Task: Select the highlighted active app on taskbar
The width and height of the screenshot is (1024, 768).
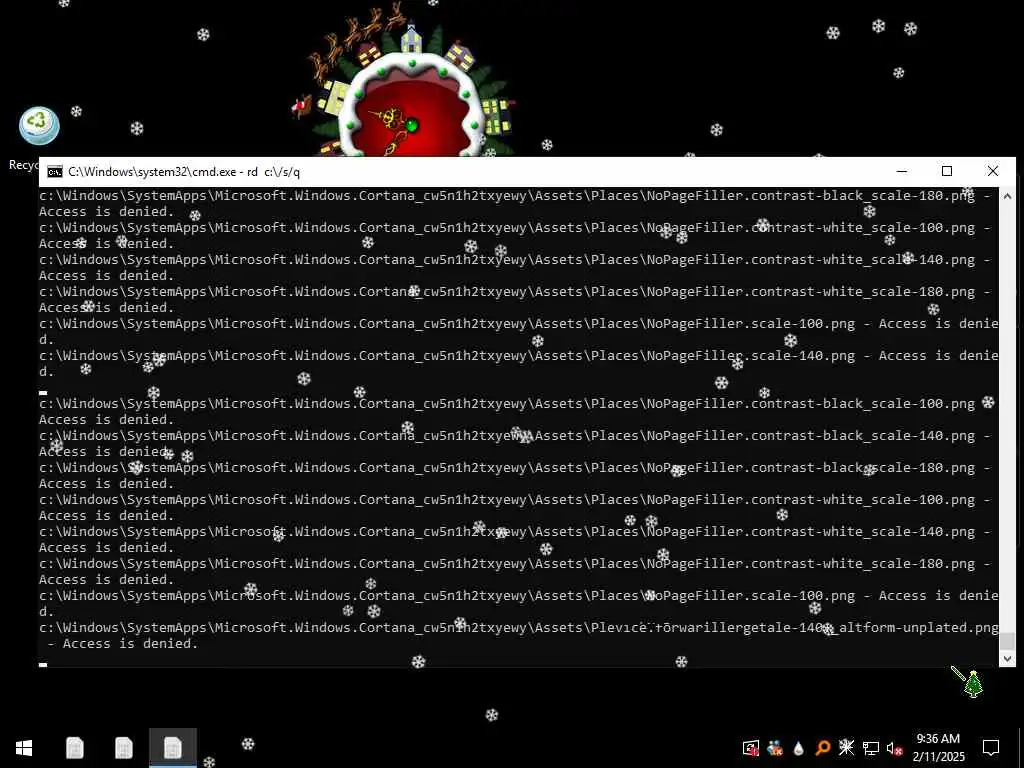Action: click(x=172, y=748)
